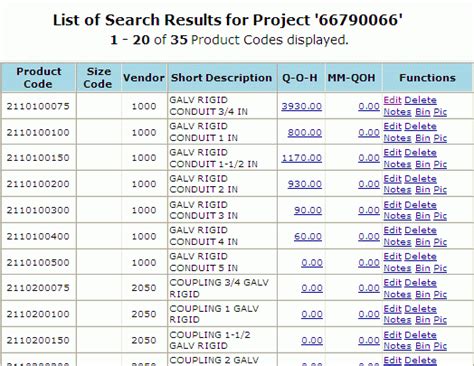Select vendor 2050 for product 2110200150
The image size is (474, 366).
[144, 340]
